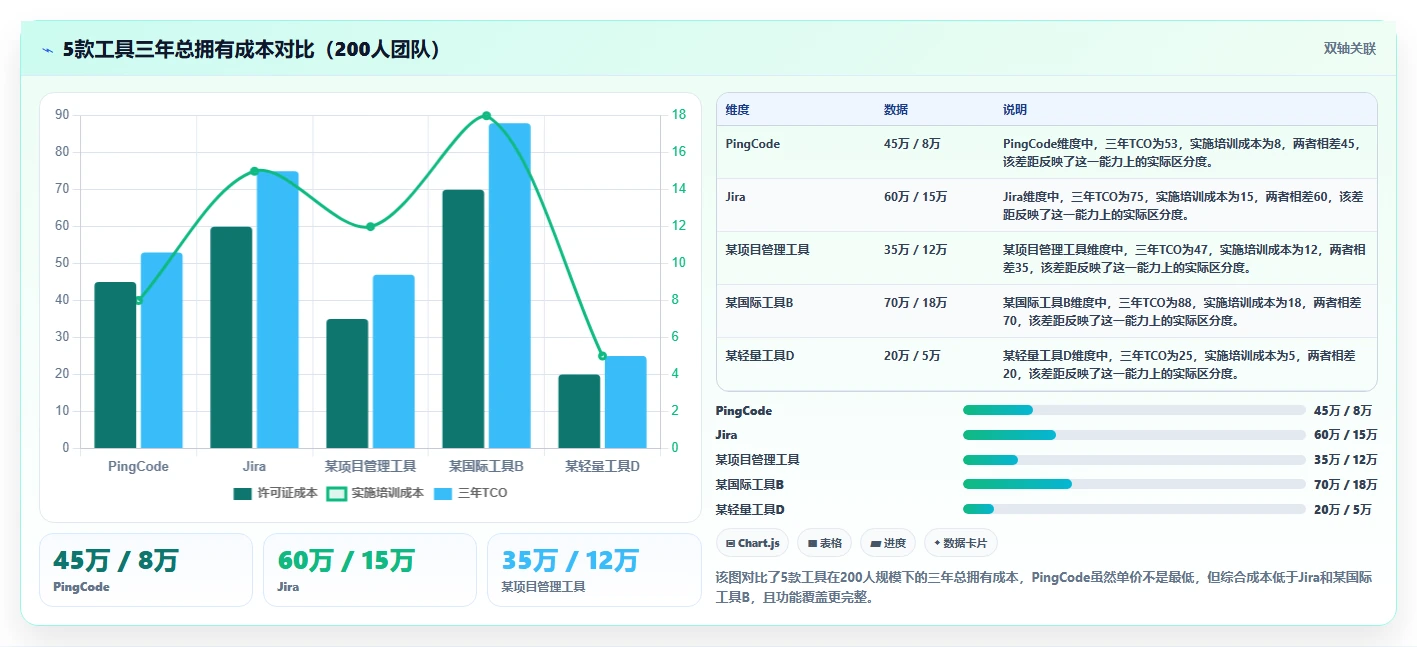Open the Jira 60万 / 15万 data card
The height and width of the screenshot is (647, 1417).
[x=370, y=570]
